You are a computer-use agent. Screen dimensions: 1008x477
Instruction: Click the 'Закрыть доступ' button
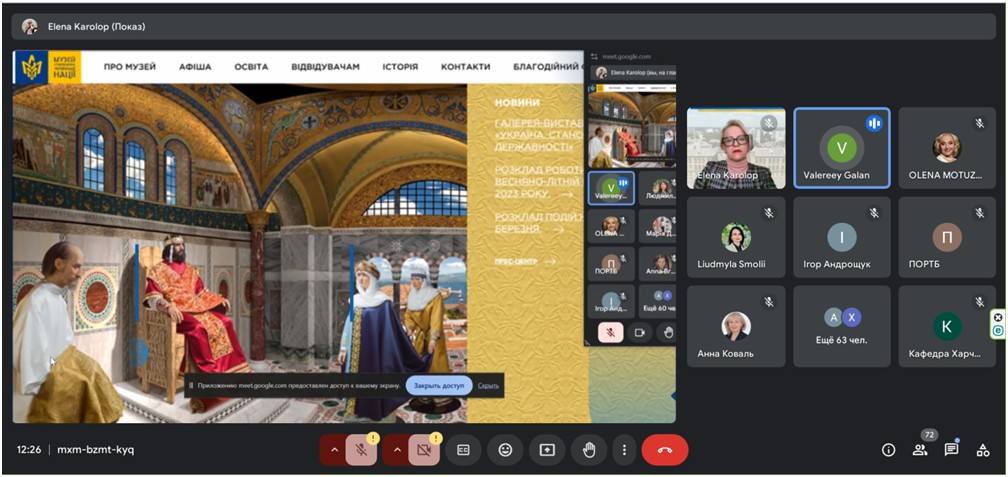point(439,386)
